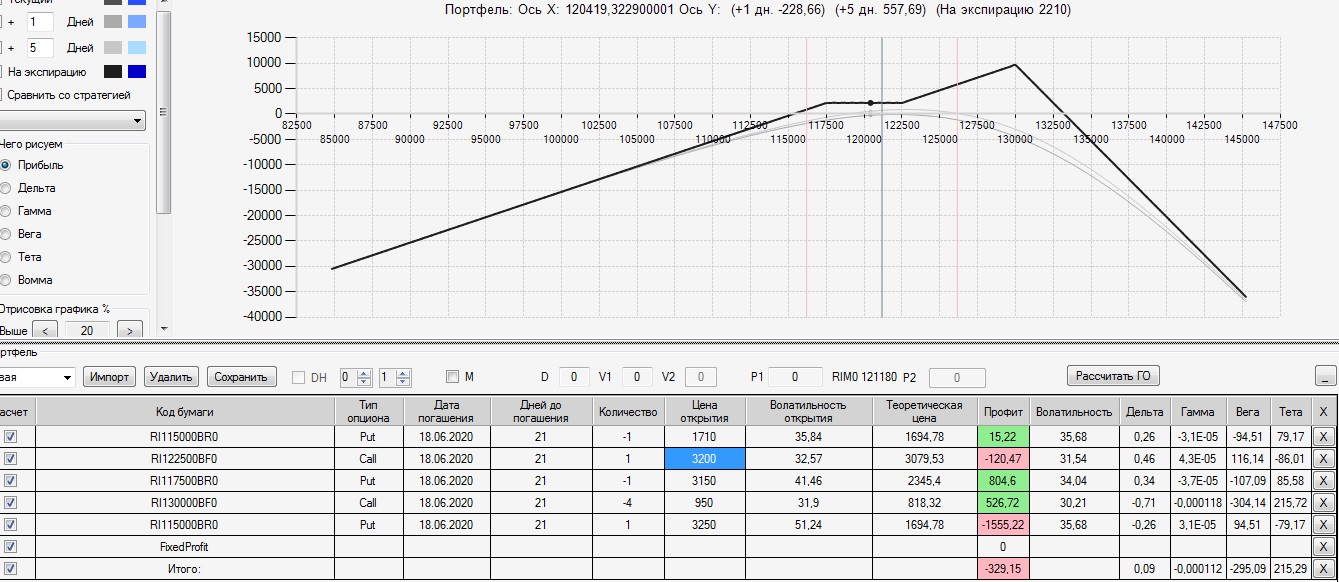Viewport: 1339px width, 582px height.
Task: Pick the black swatch for На экспирацию
Action: click(113, 72)
